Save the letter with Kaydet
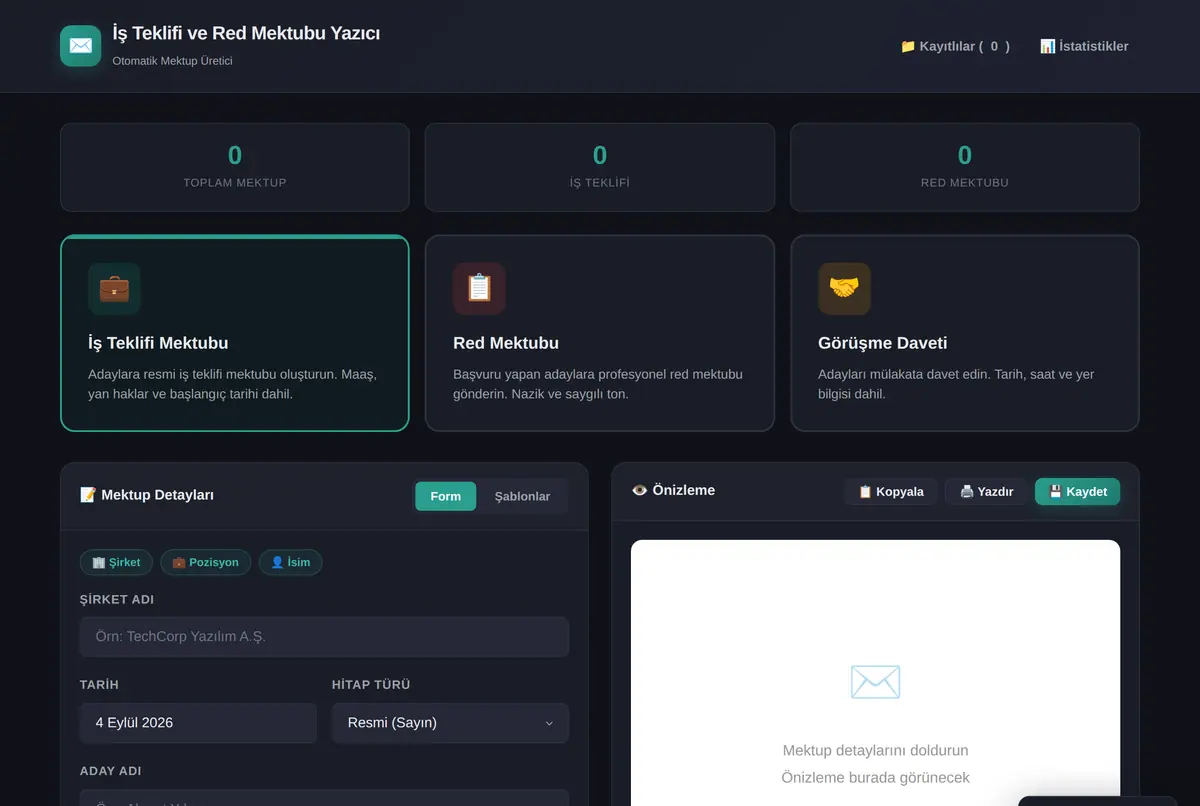Image resolution: width=1200 pixels, height=806 pixels. click(x=1078, y=492)
